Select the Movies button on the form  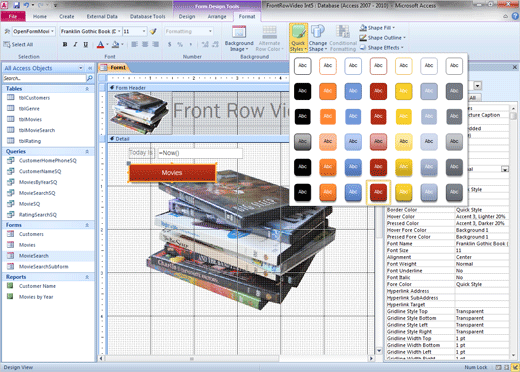click(x=172, y=172)
